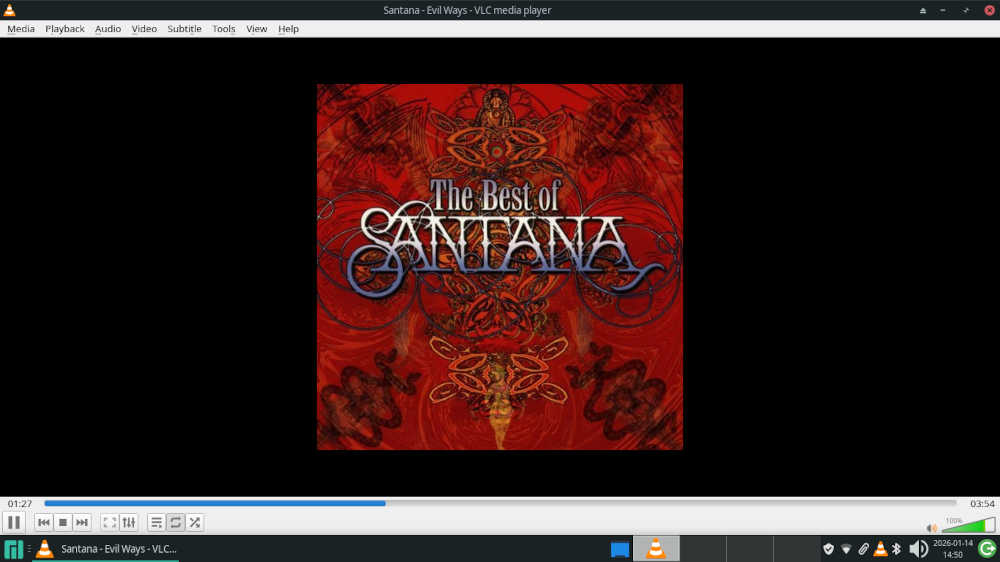Image resolution: width=1000 pixels, height=562 pixels.
Task: Mute audio using the speaker icon
Action: coord(932,527)
